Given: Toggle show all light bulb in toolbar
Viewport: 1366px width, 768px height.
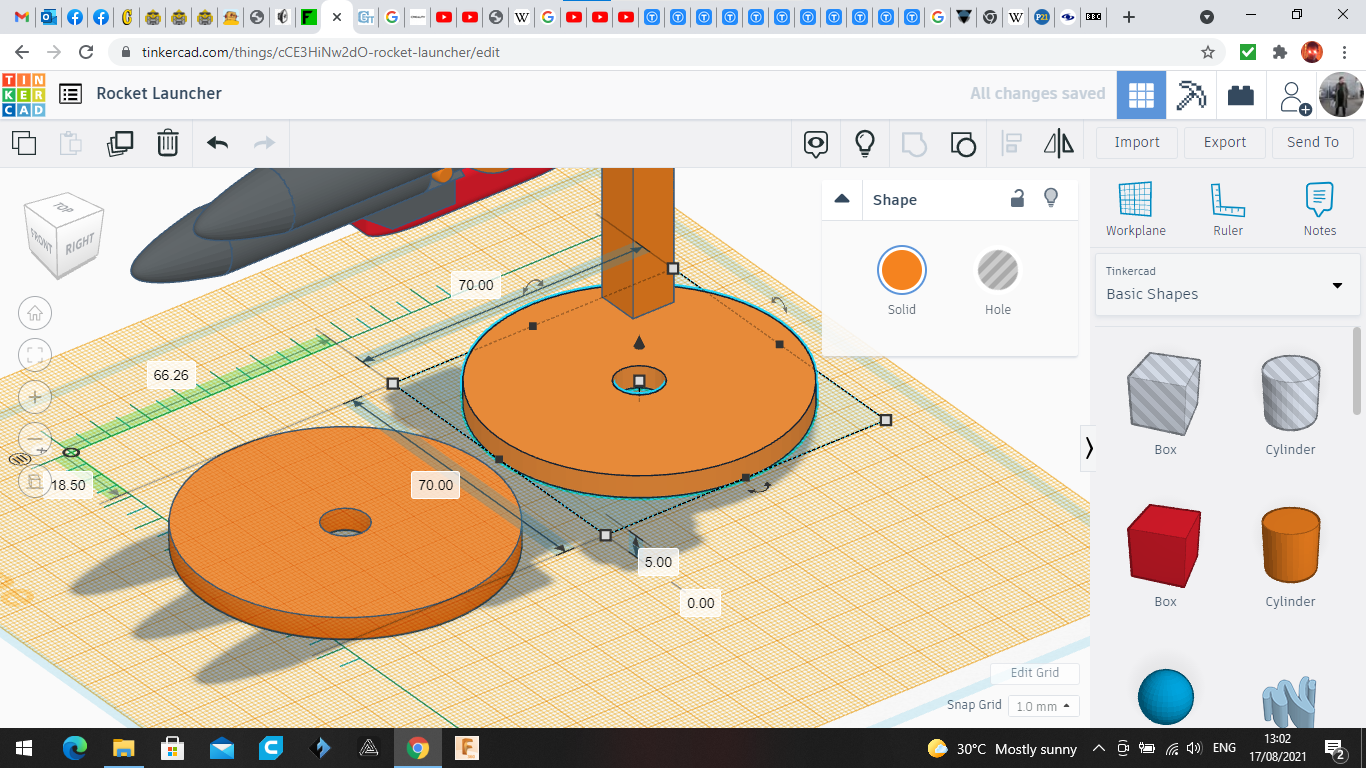Looking at the screenshot, I should [865, 143].
